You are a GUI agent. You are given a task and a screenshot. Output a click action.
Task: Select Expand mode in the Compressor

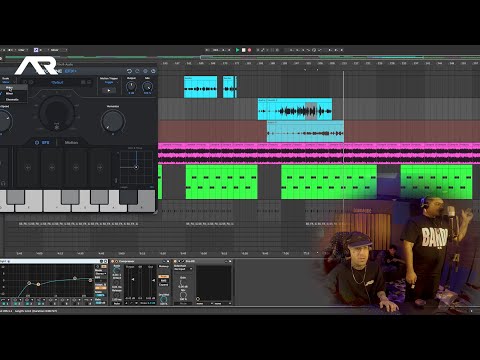pos(164,285)
